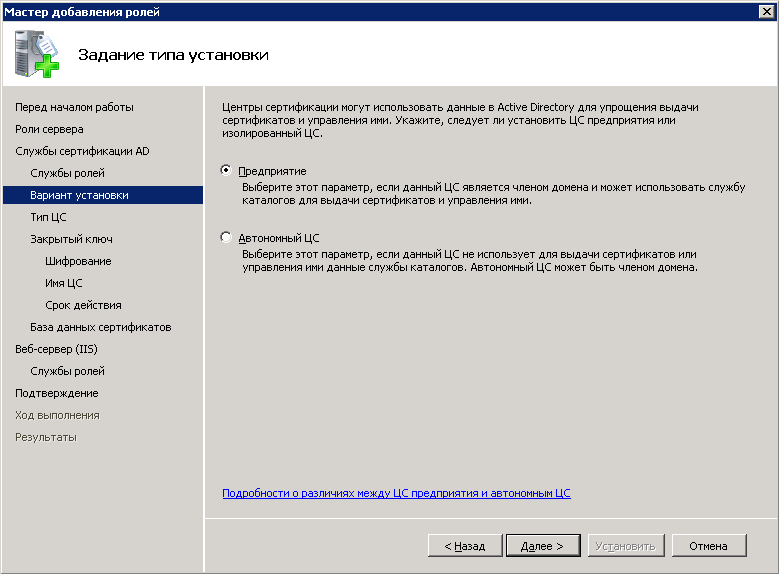The image size is (779, 574).
Task: Open the link about CA type differences
Action: click(396, 493)
